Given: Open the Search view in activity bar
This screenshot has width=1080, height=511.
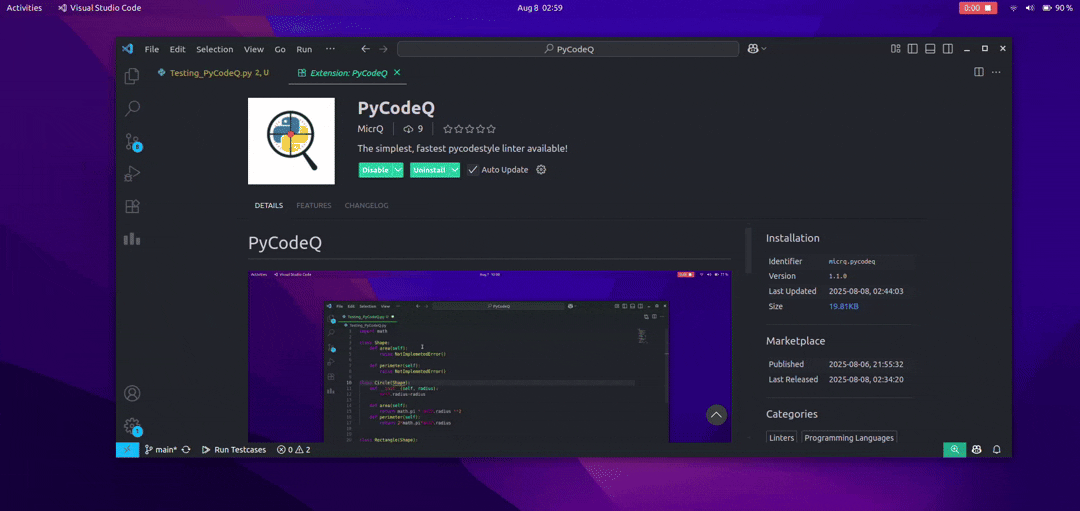Looking at the screenshot, I should (x=132, y=108).
